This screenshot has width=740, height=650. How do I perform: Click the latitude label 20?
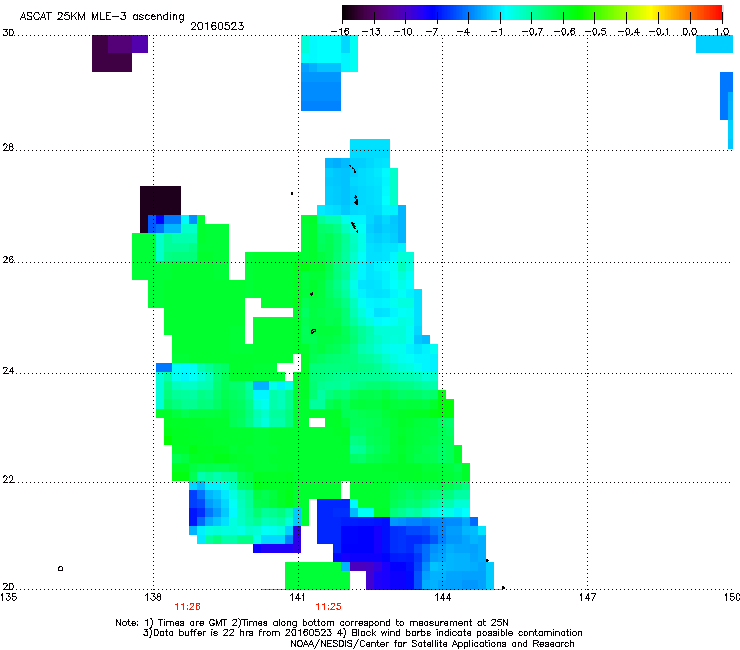[x=8, y=586]
